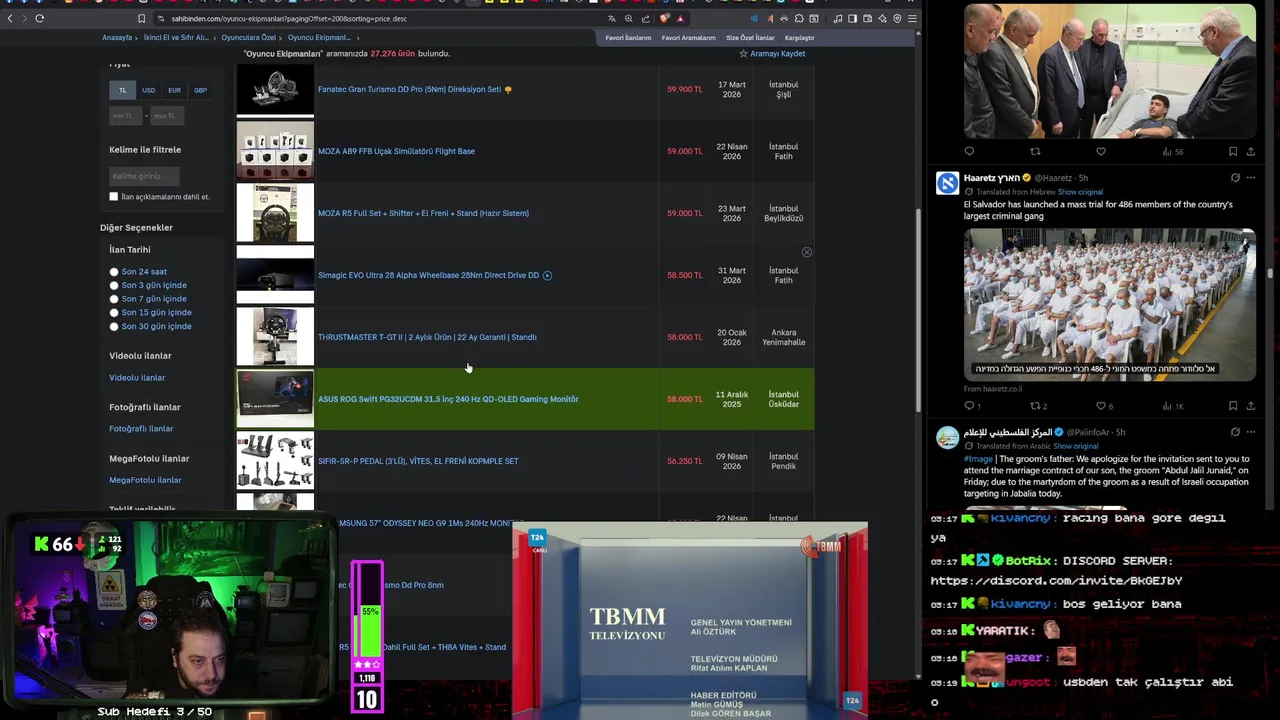Screen dimensions: 1280x720
Task: Open the Favori Aramalarım tab
Action: [688, 38]
